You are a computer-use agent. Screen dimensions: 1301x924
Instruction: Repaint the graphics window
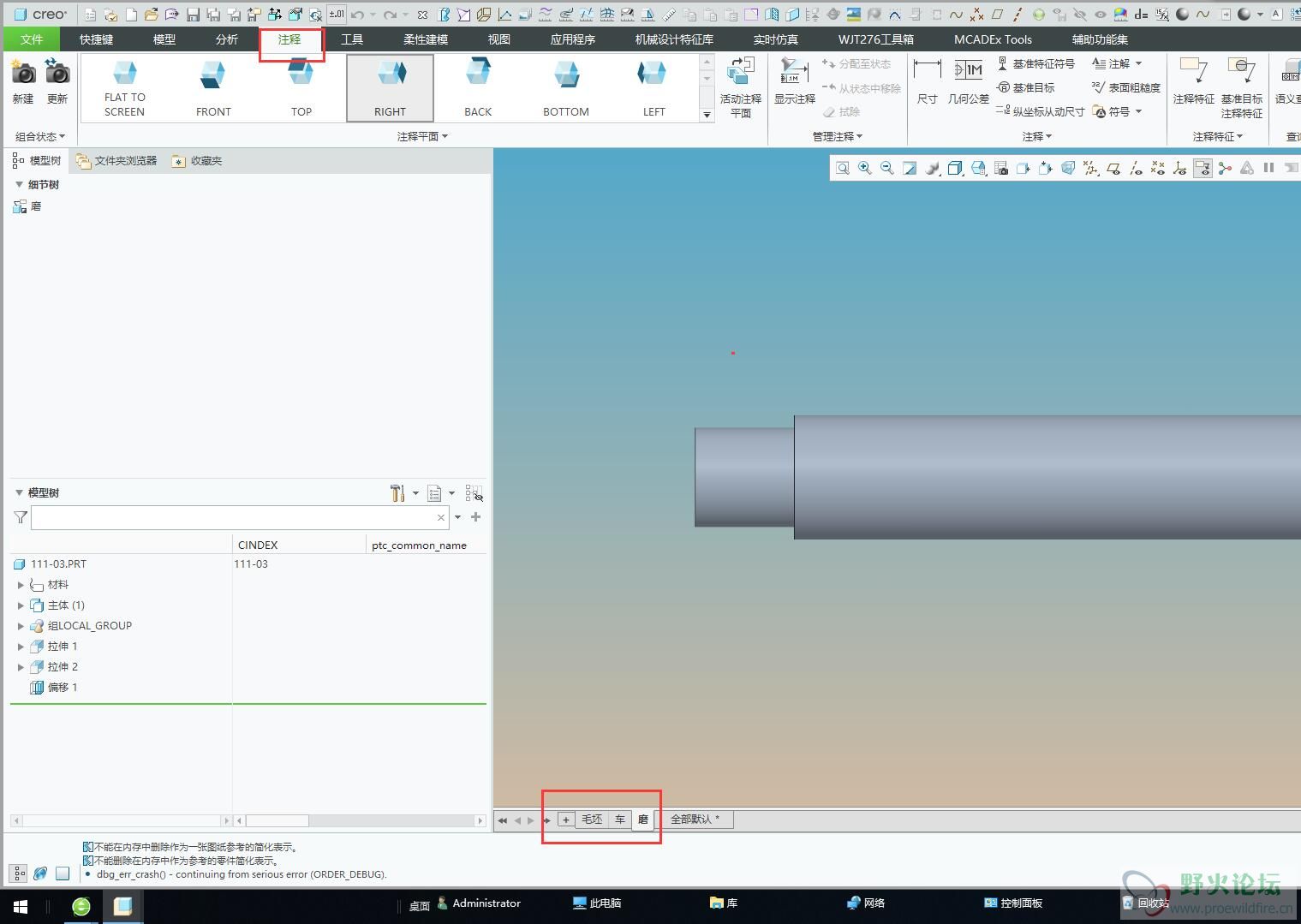point(910,168)
